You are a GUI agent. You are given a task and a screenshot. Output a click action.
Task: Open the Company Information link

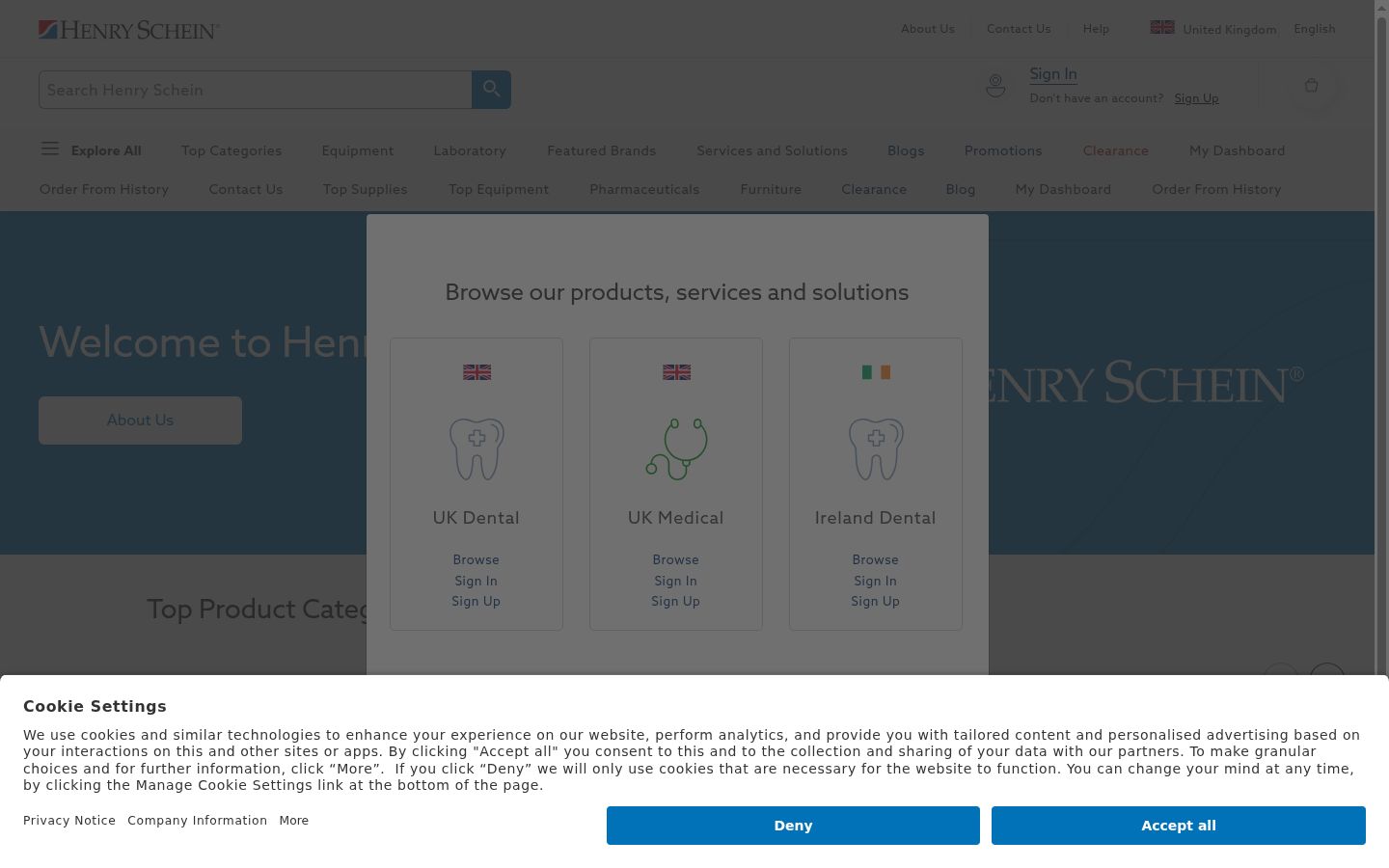(x=198, y=821)
